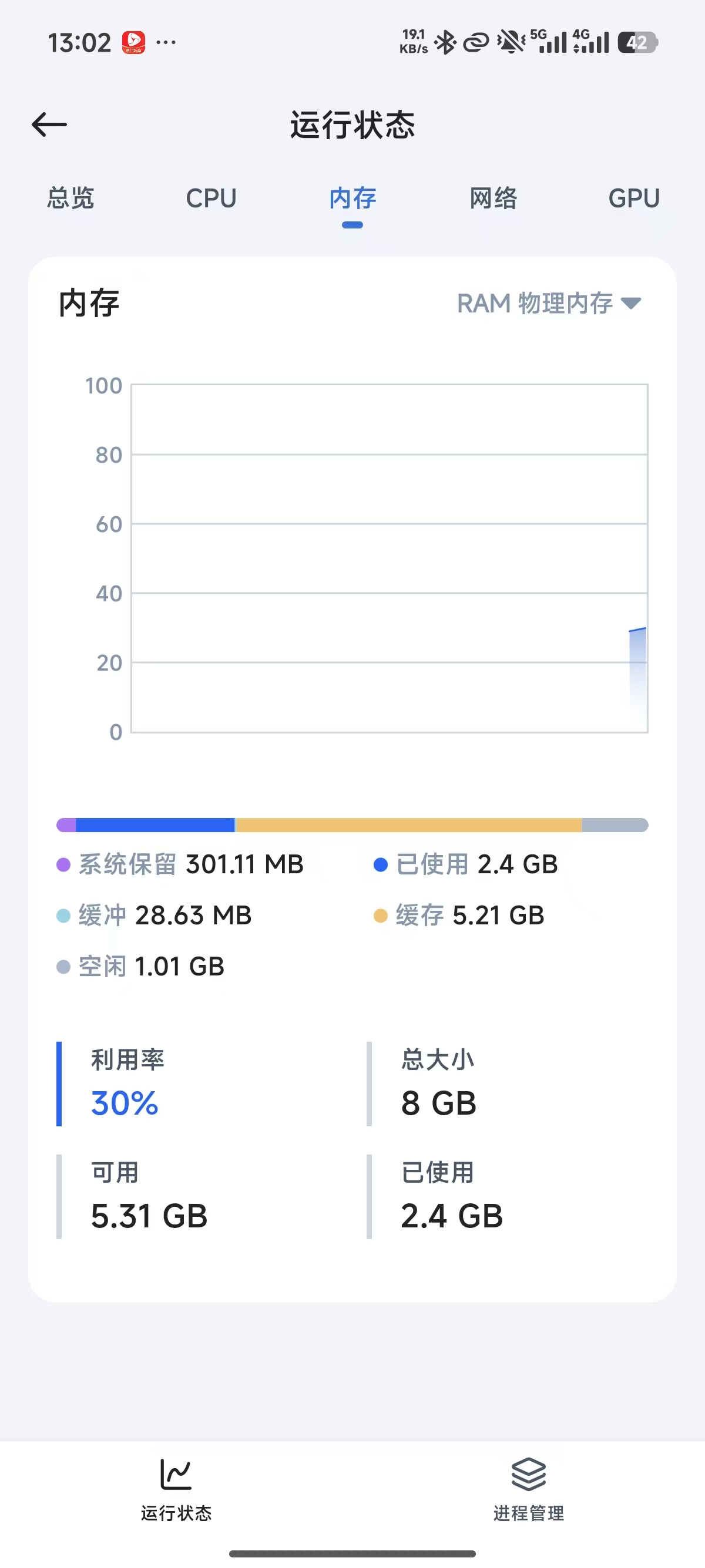Tap the Bluetooth status icon

[x=446, y=43]
